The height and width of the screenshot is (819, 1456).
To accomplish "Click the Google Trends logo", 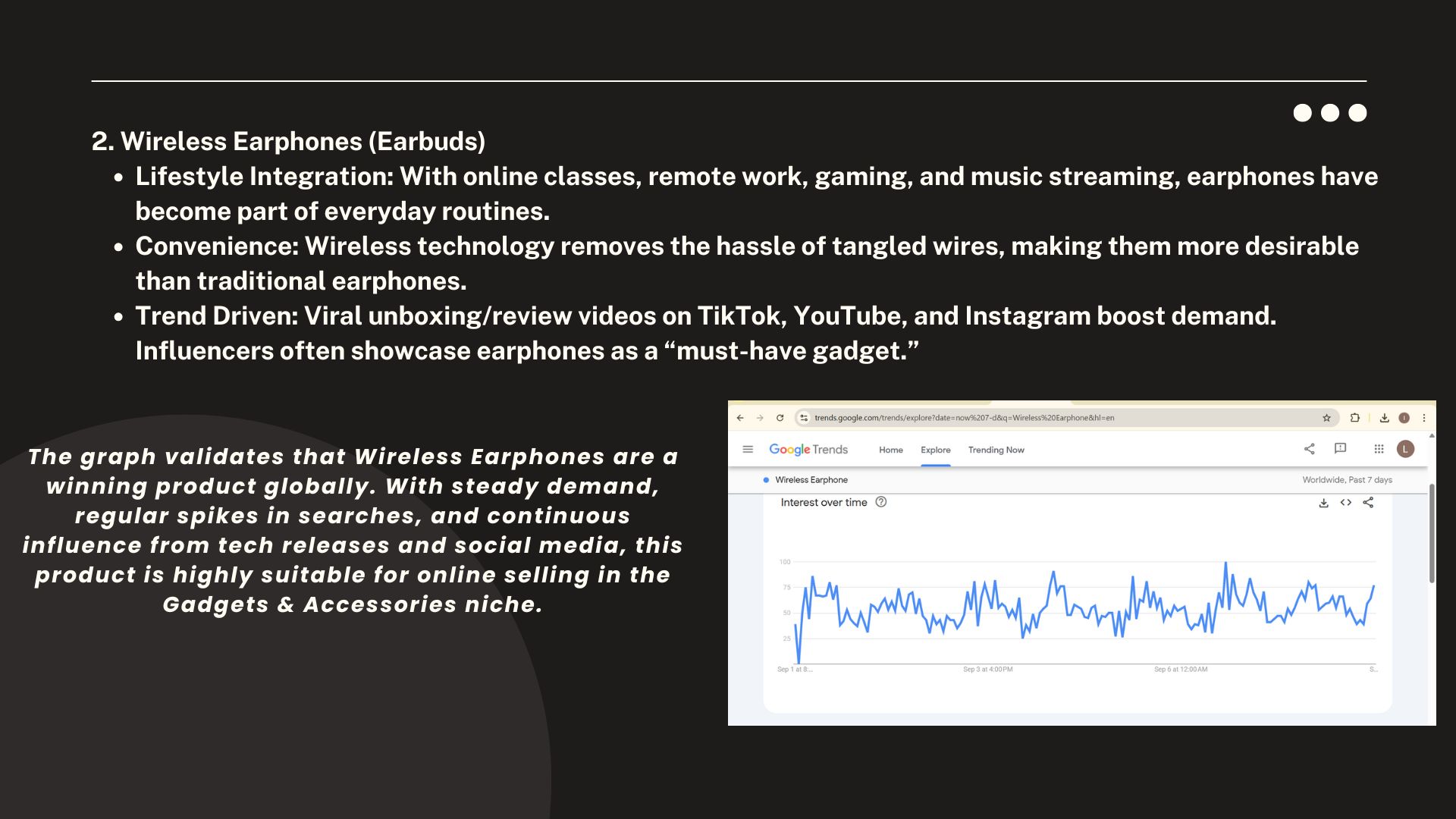I will coord(808,450).
